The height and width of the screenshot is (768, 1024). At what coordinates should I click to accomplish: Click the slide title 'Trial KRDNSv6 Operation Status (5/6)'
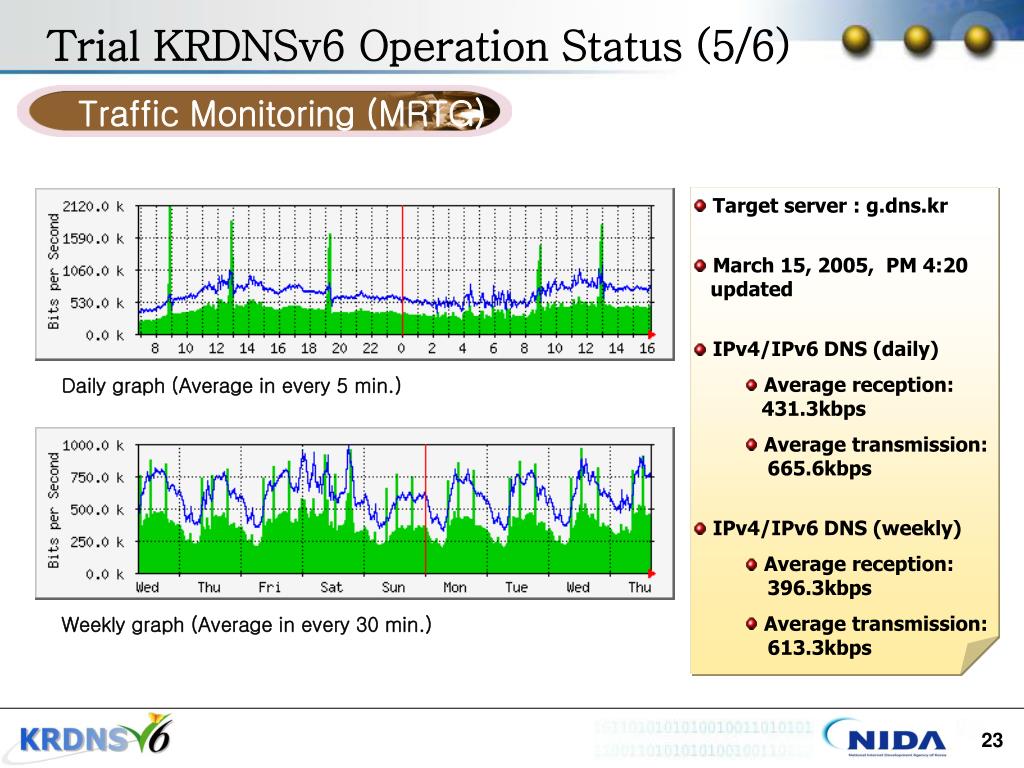click(x=418, y=46)
